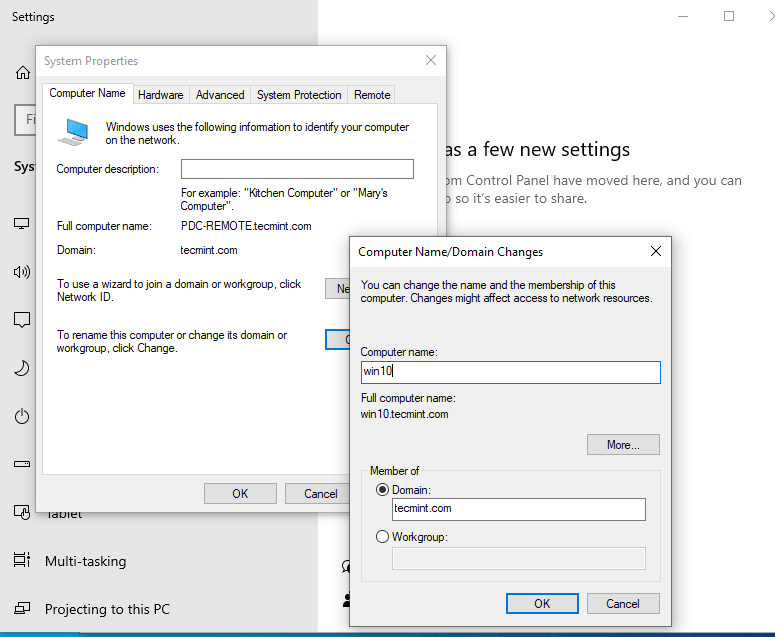Open Display settings via monitor icon
This screenshot has width=775, height=637.
tap(22, 223)
